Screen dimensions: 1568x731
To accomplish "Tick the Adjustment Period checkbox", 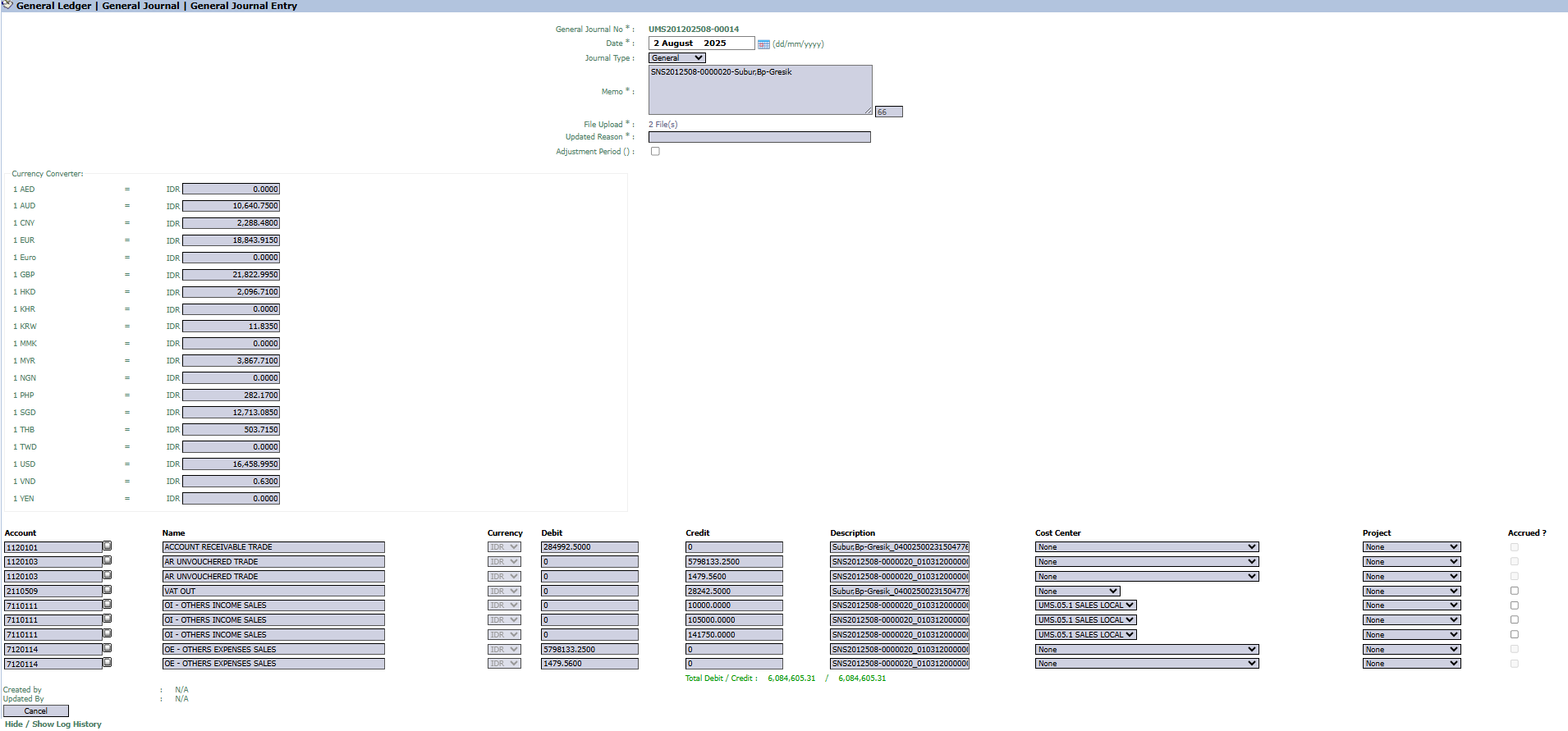I will 655,152.
